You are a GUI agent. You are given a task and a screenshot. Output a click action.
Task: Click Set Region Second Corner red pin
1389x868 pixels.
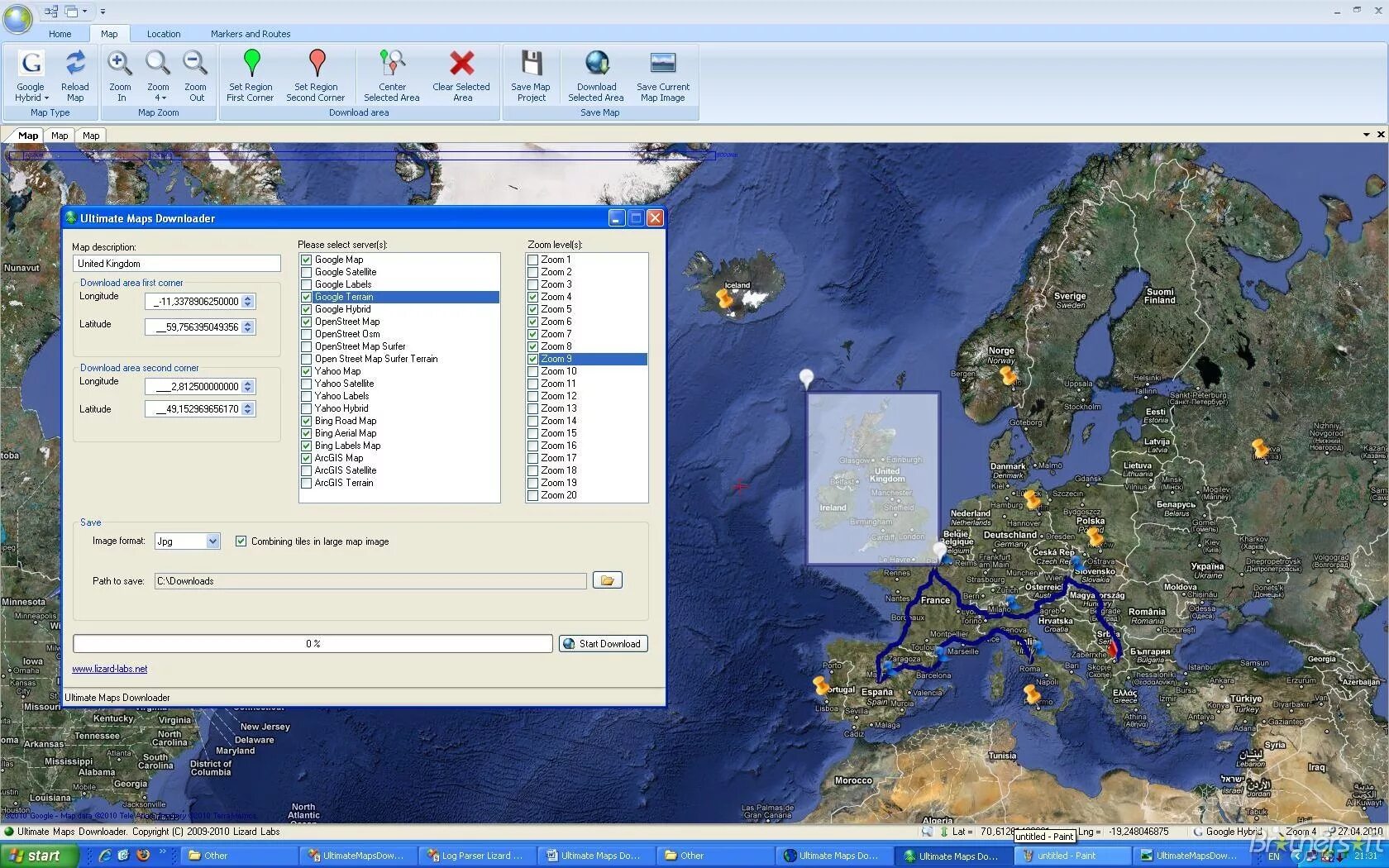click(317, 62)
